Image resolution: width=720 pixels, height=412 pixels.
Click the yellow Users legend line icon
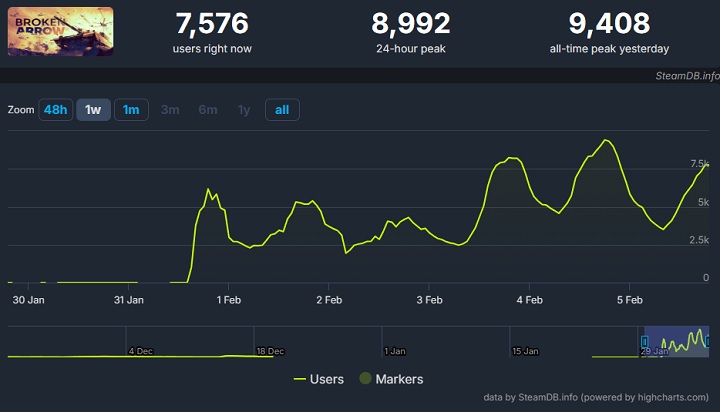[x=300, y=379]
